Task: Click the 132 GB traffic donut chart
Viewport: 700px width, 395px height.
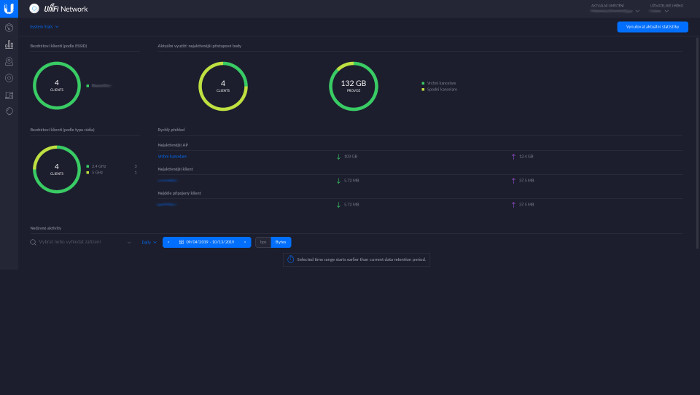Action: (354, 87)
